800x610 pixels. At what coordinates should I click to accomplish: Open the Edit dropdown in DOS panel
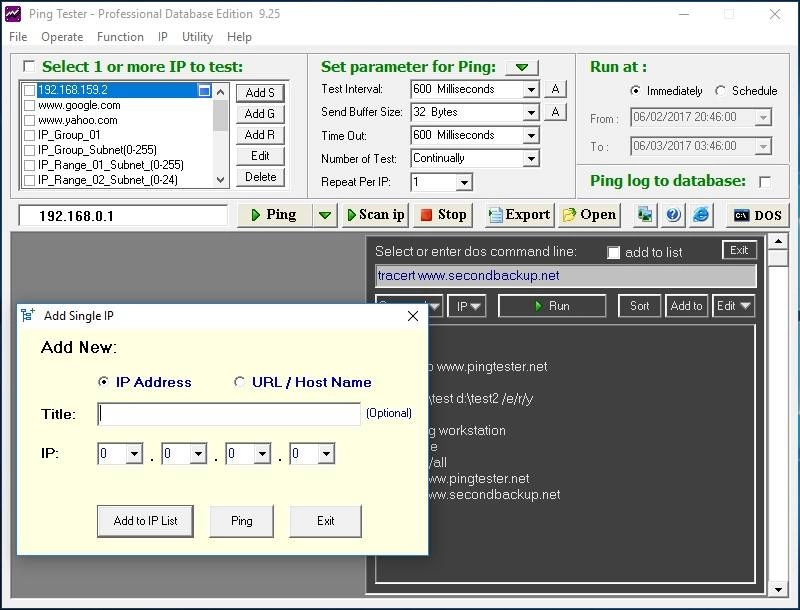(733, 306)
